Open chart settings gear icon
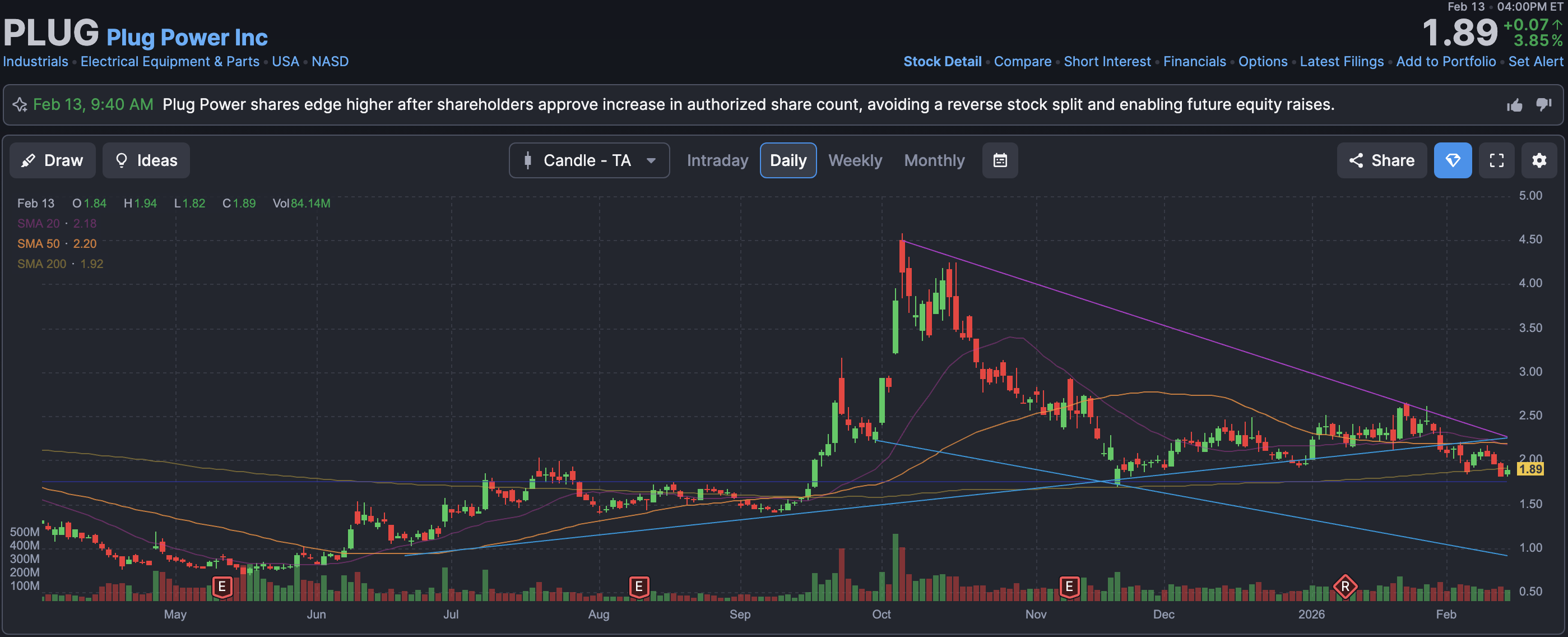1568x637 pixels. [1539, 161]
